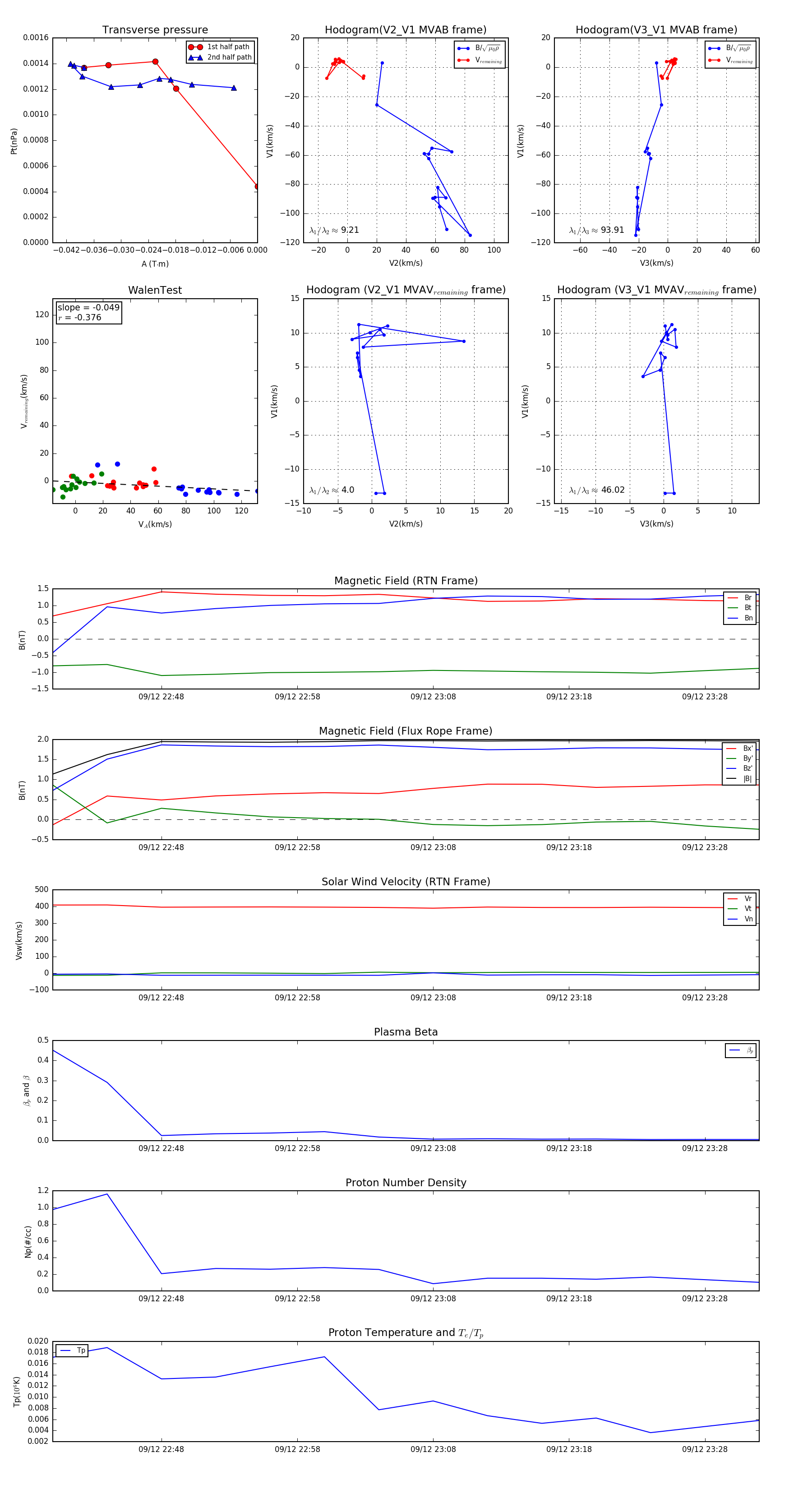Click "09/12 23:18" tick under RTN Magnetic Field
Viewport: 812px width, 1489px height.
569,697
